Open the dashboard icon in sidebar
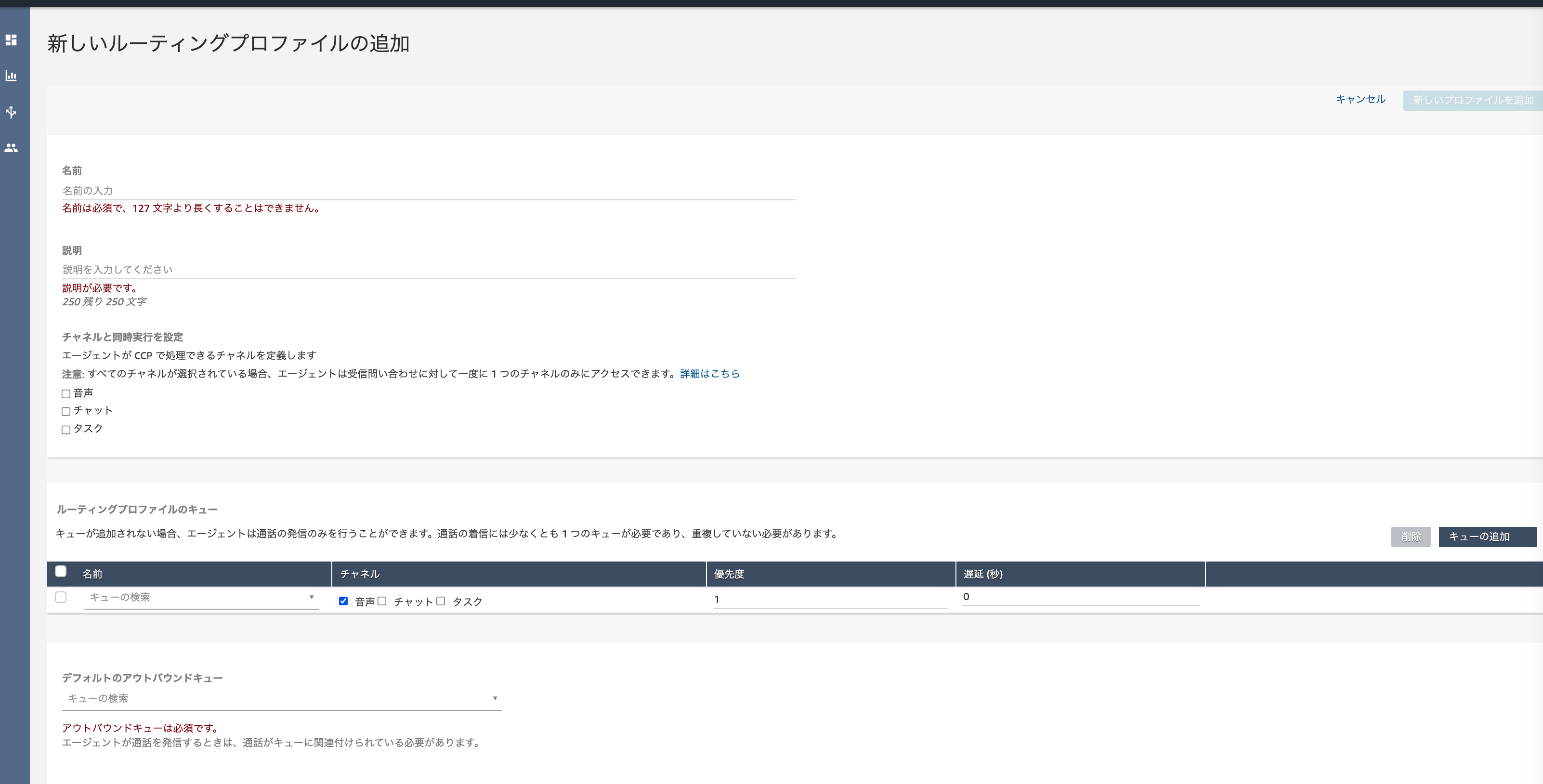The image size is (1543, 784). tap(11, 40)
